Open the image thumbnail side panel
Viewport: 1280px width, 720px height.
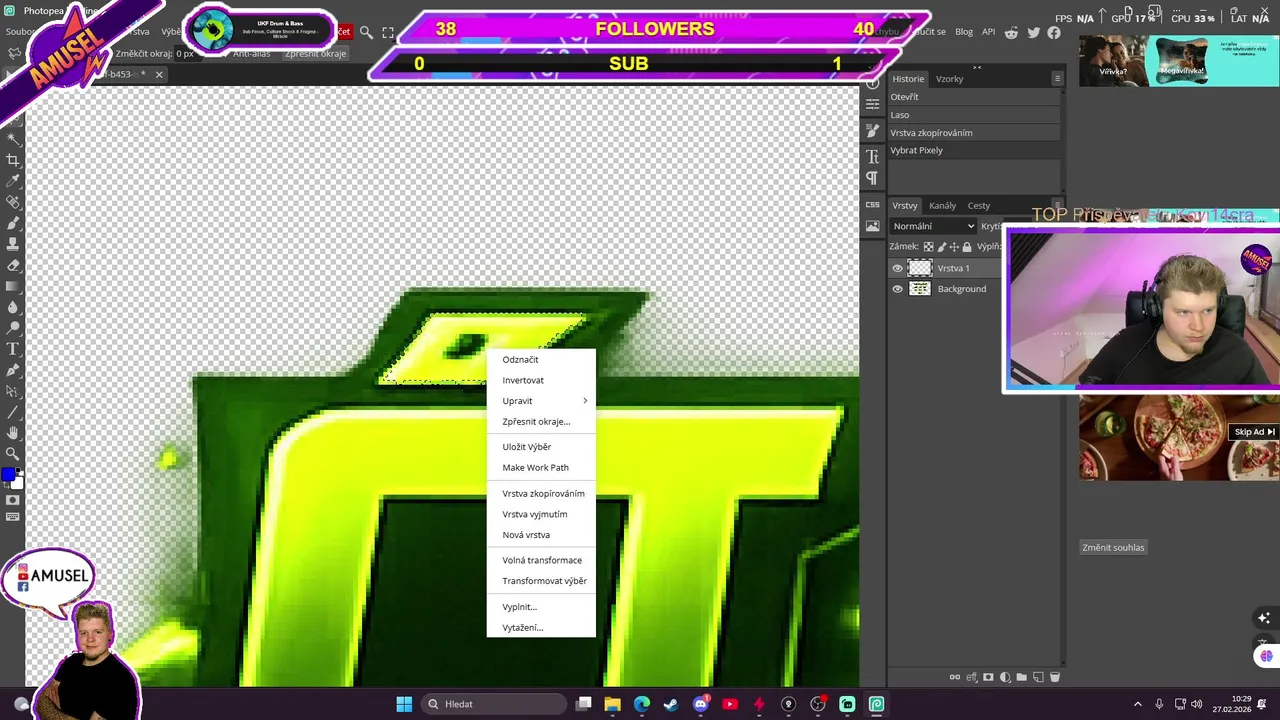[872, 227]
